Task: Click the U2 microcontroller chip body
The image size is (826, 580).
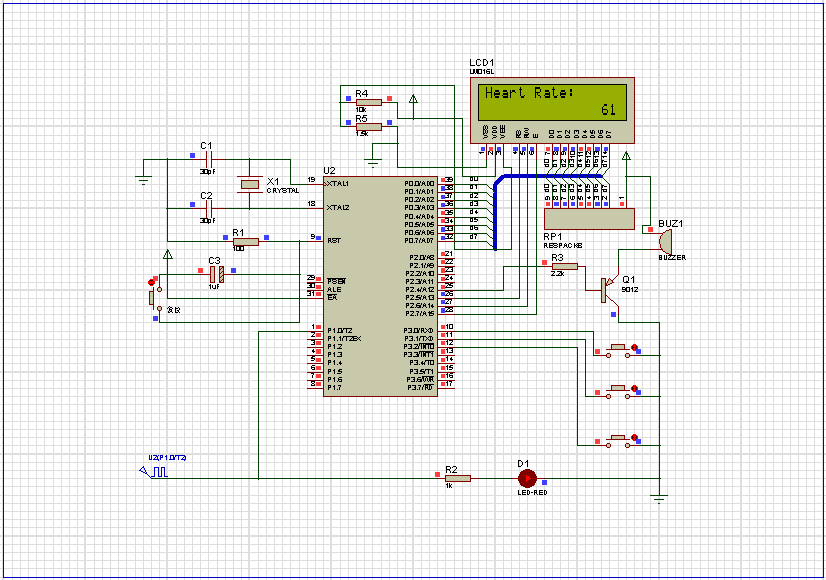Action: click(x=380, y=286)
